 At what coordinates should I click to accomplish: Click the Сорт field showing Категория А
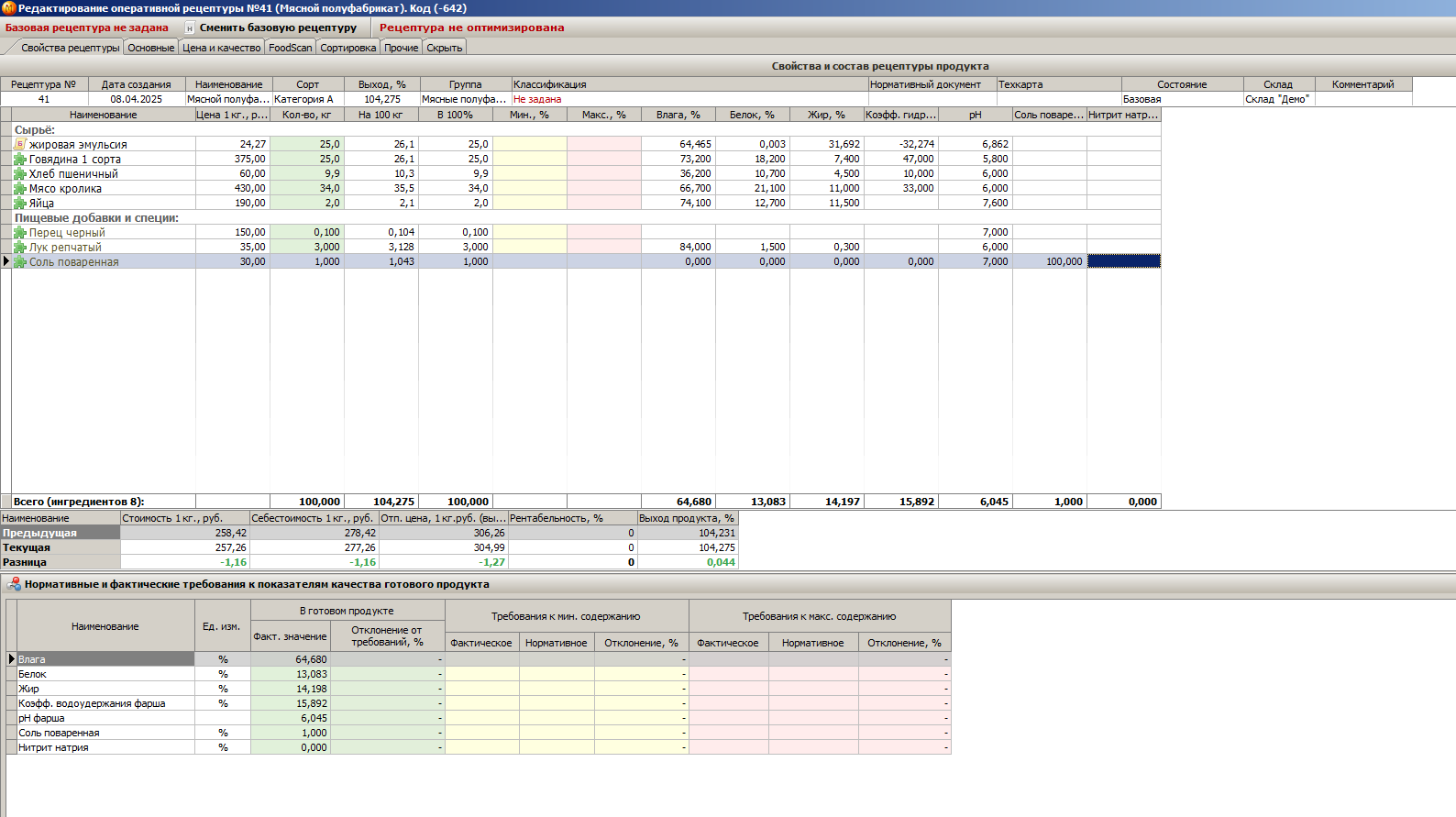[307, 99]
